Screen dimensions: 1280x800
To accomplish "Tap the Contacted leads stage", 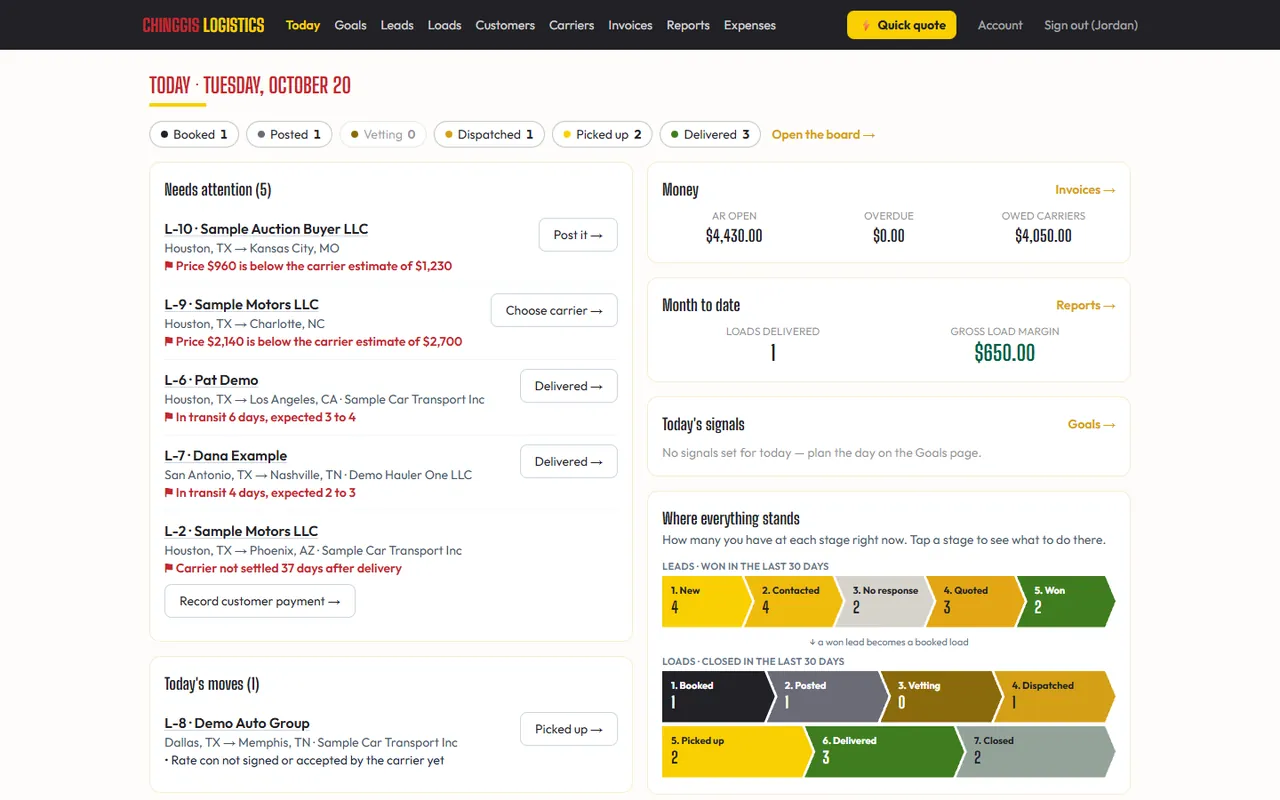I will 797,601.
